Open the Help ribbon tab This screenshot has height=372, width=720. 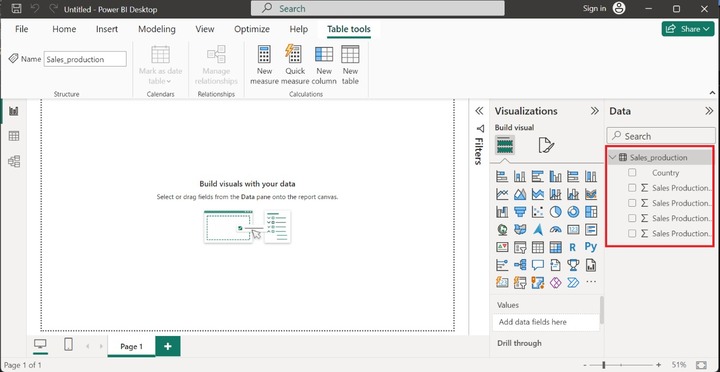click(298, 29)
